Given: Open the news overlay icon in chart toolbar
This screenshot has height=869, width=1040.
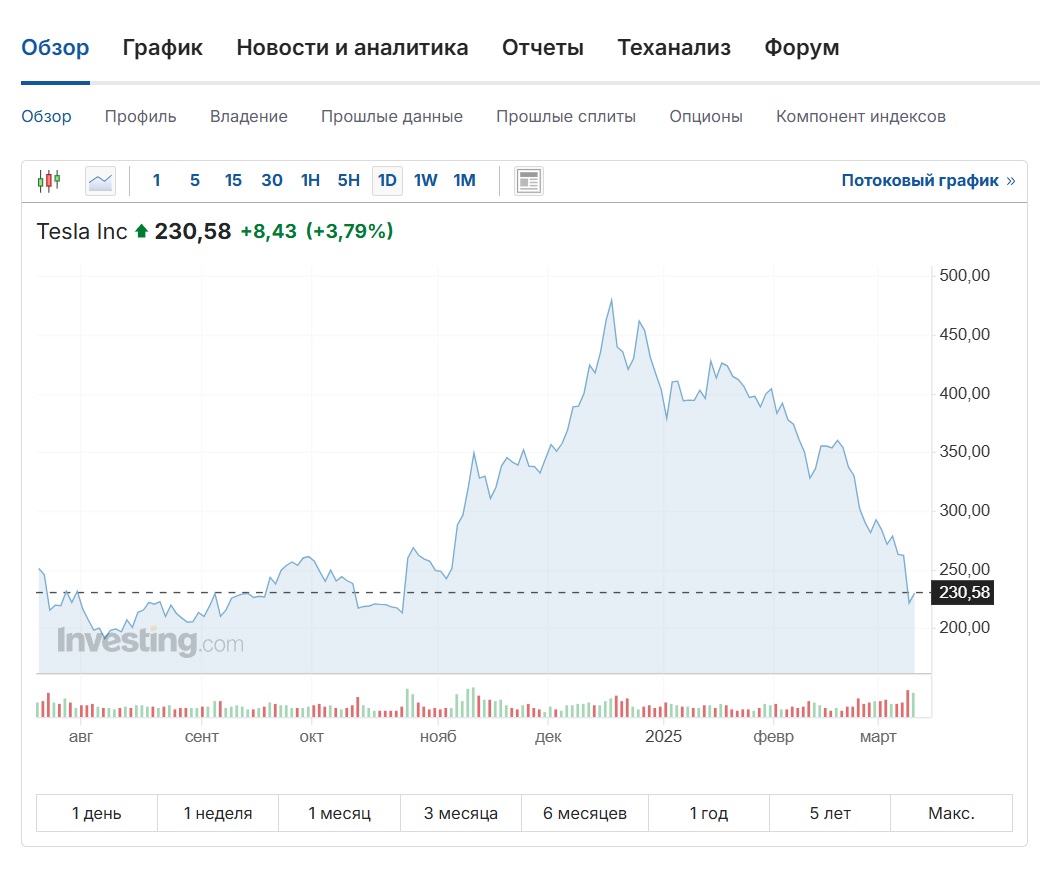Looking at the screenshot, I should [x=529, y=180].
